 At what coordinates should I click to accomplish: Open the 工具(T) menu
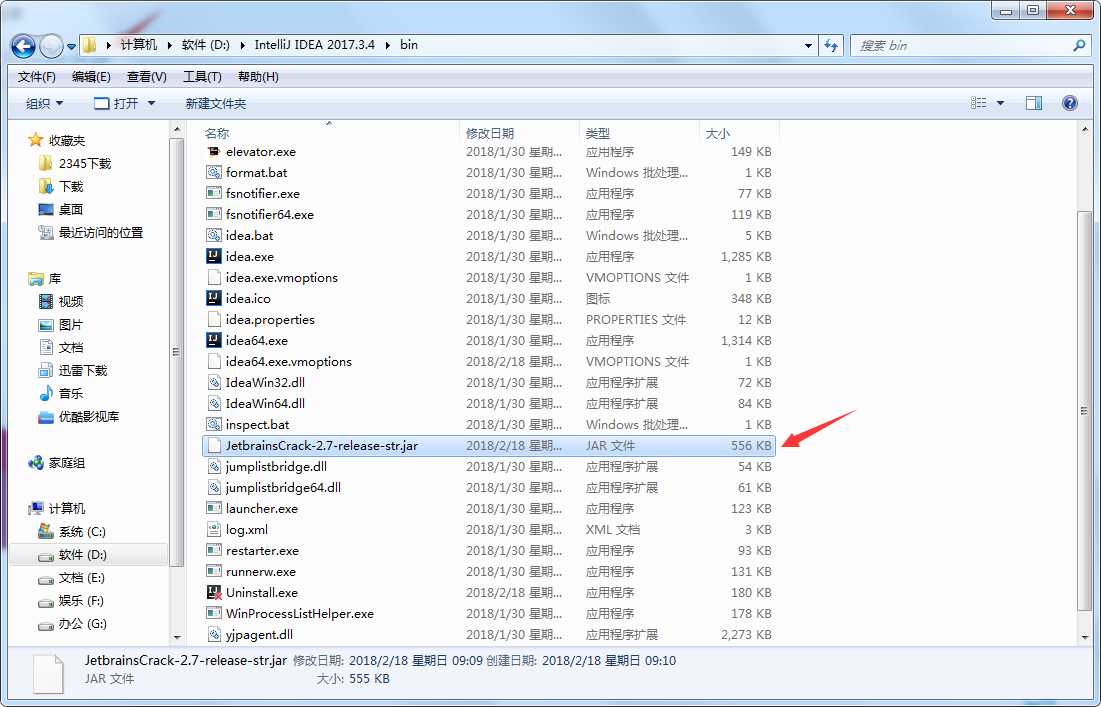pyautogui.click(x=202, y=77)
